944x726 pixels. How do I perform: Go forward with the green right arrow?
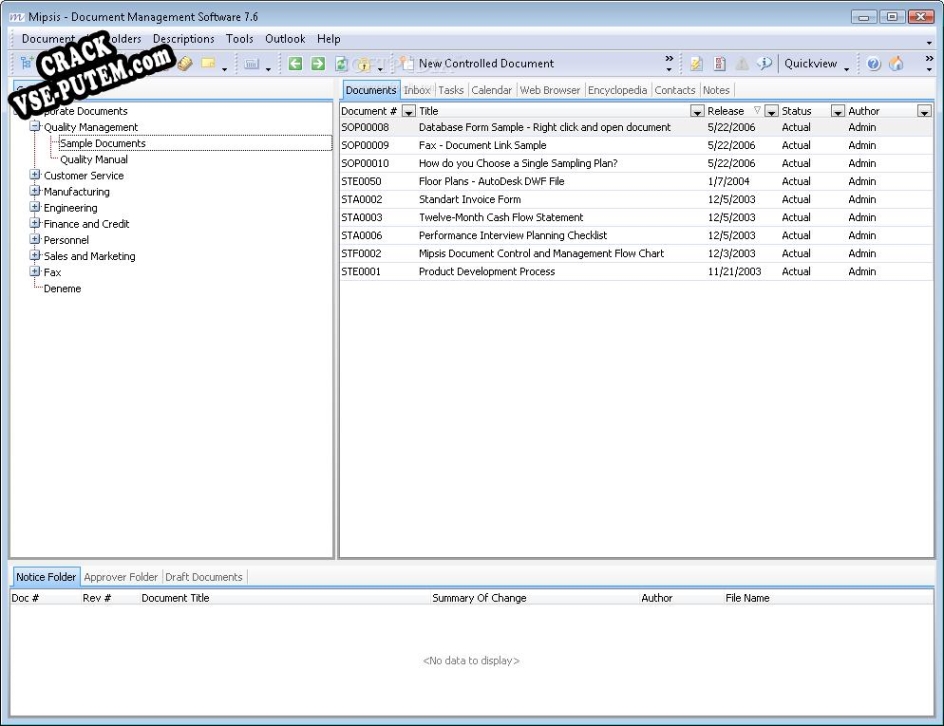coord(318,63)
